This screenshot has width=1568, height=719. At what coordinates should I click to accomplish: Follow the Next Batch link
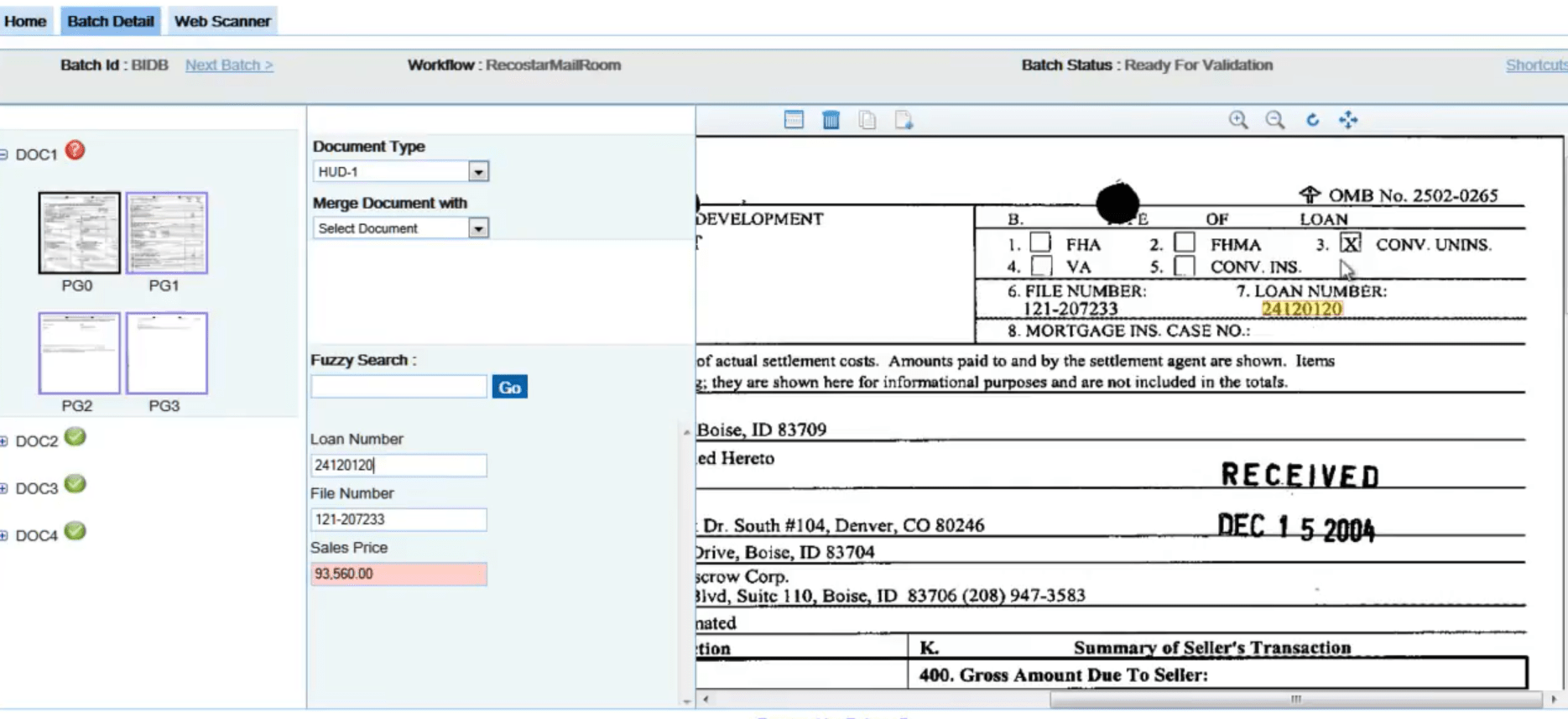229,65
